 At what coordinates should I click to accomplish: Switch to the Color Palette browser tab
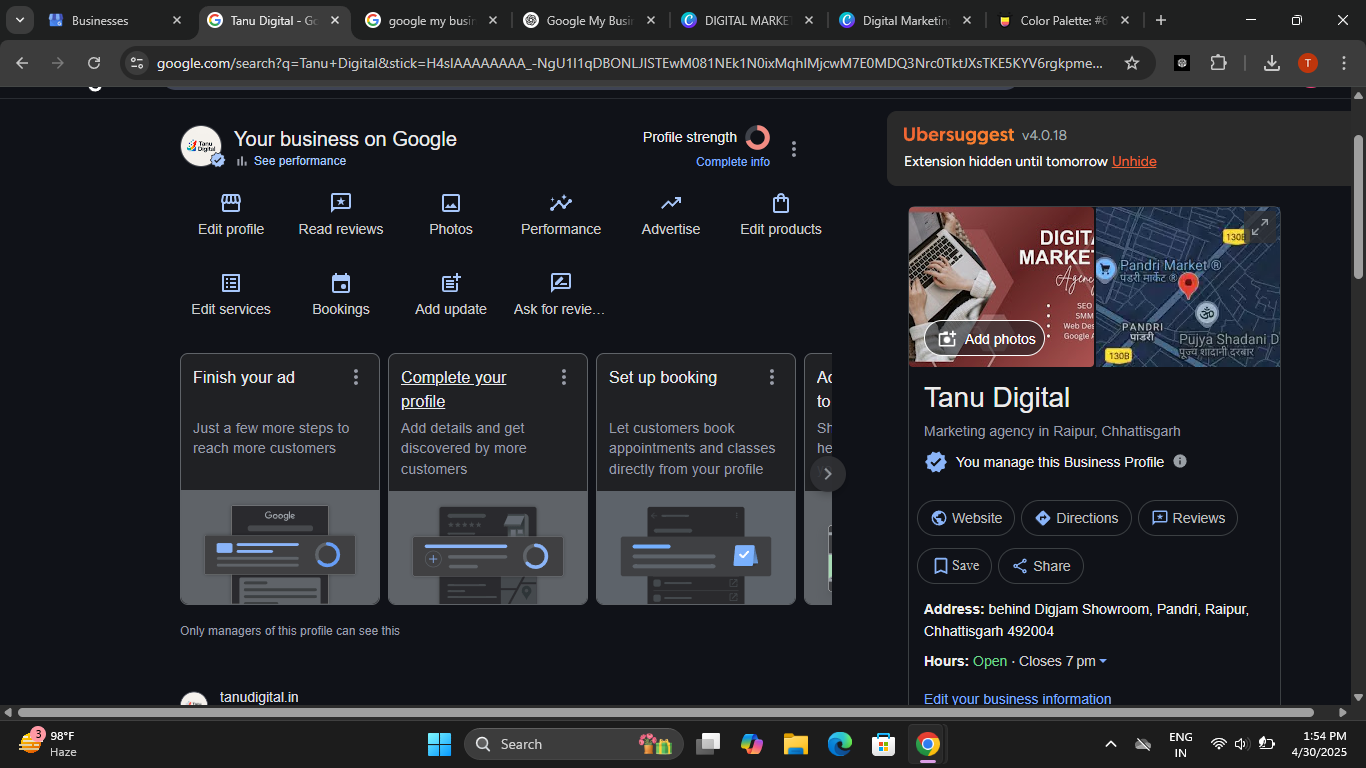[1062, 20]
